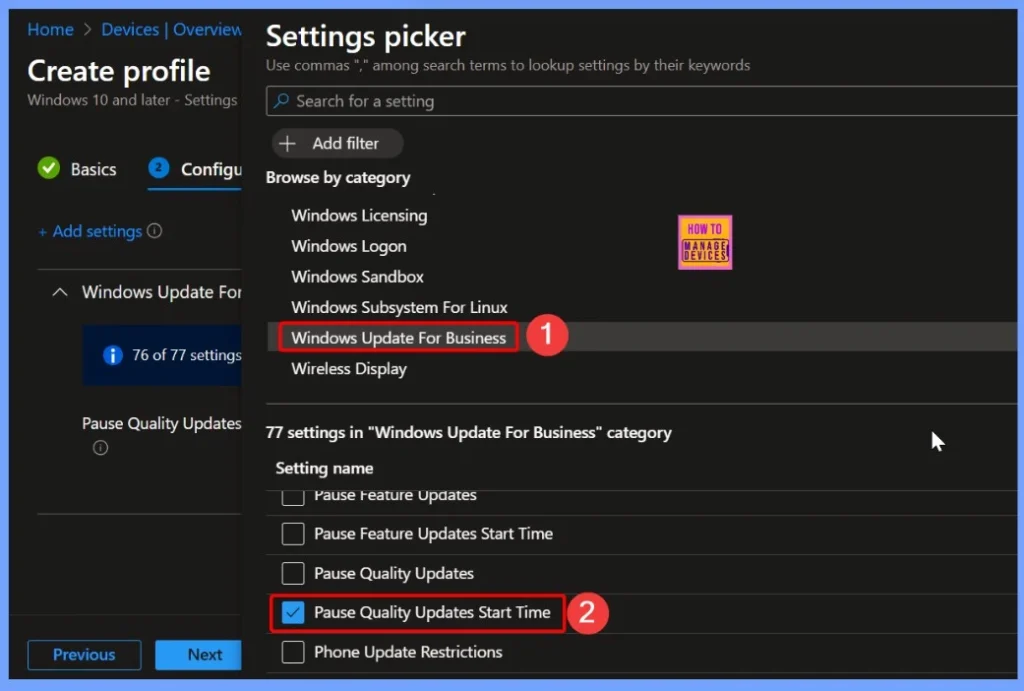Click the 77 settings category summary text

468,433
